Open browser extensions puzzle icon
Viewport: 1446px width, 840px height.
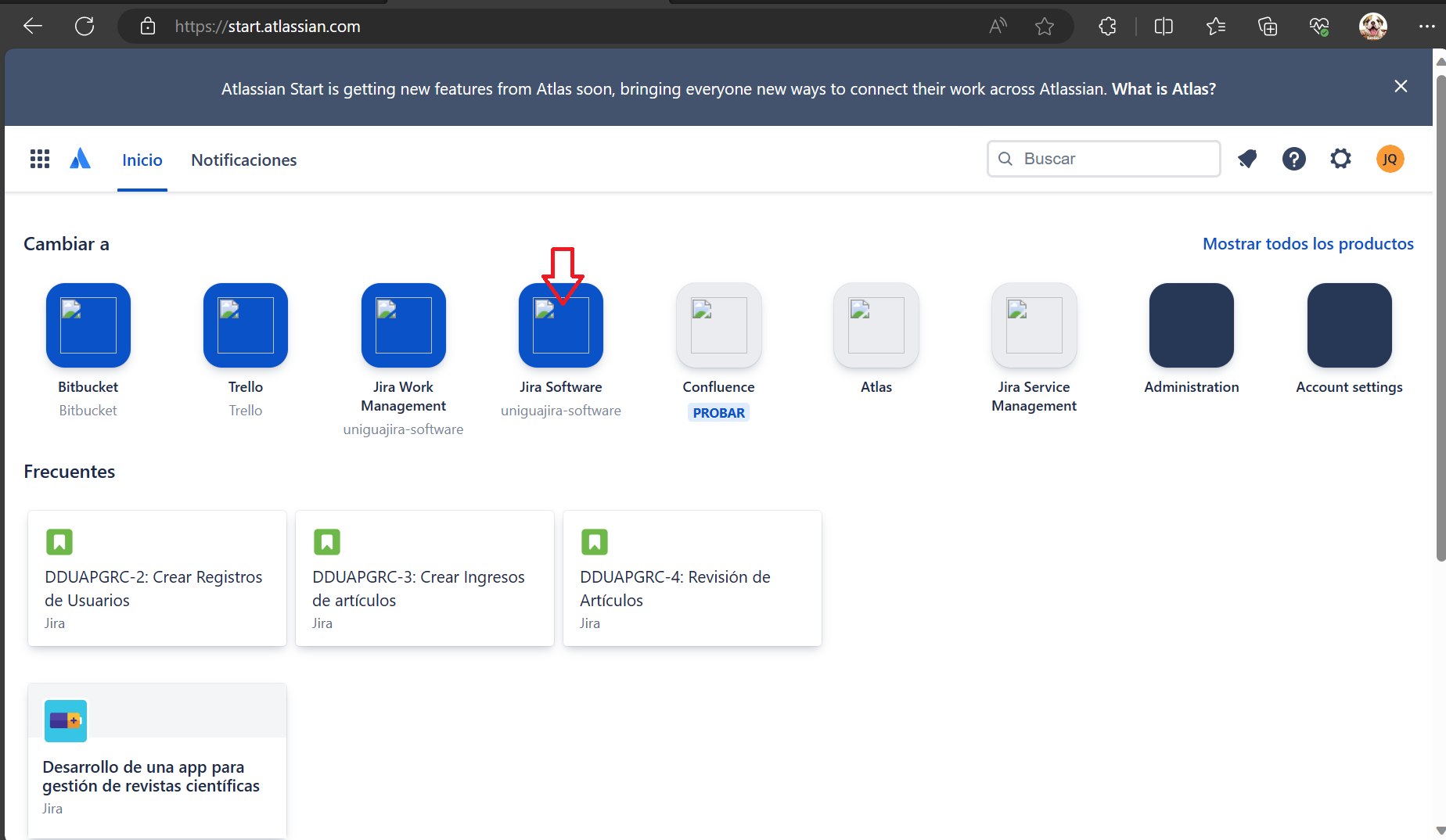[x=1108, y=27]
